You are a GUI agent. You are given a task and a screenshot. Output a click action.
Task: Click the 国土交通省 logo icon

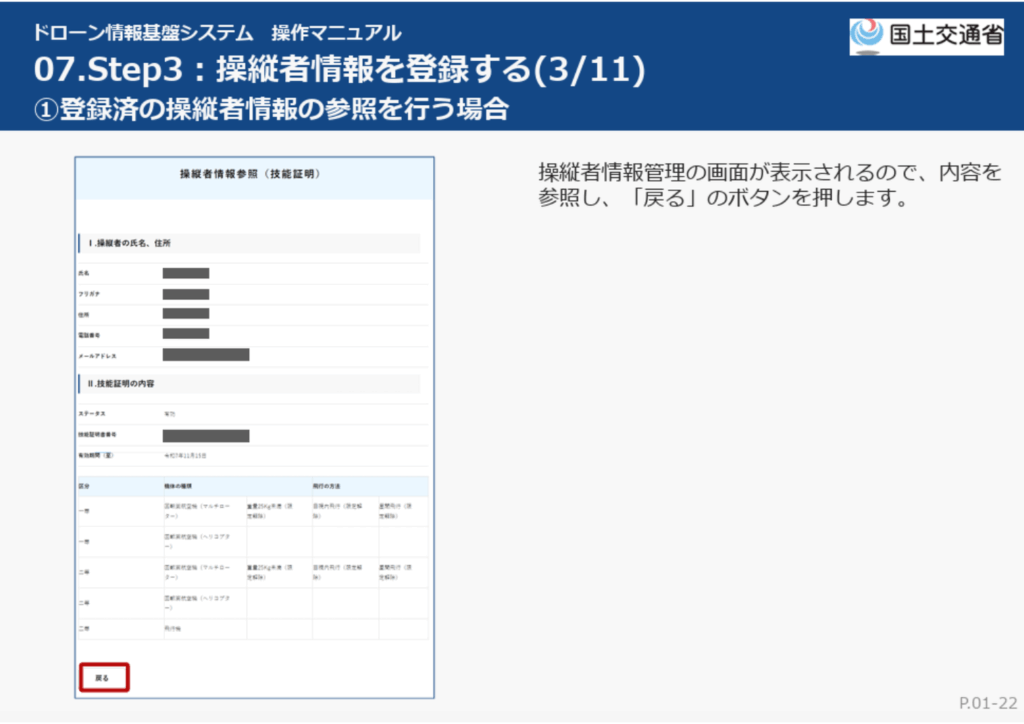point(866,34)
